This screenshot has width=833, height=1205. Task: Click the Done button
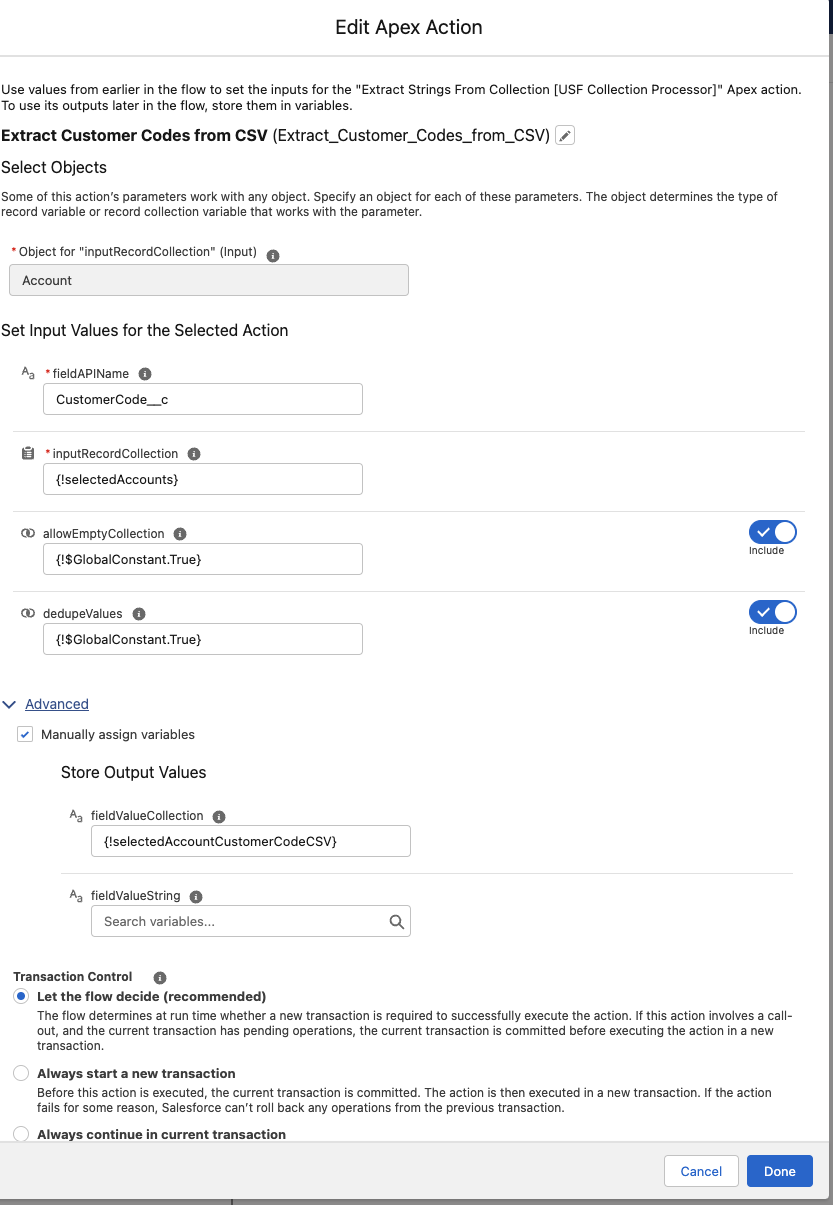pyautogui.click(x=780, y=1171)
